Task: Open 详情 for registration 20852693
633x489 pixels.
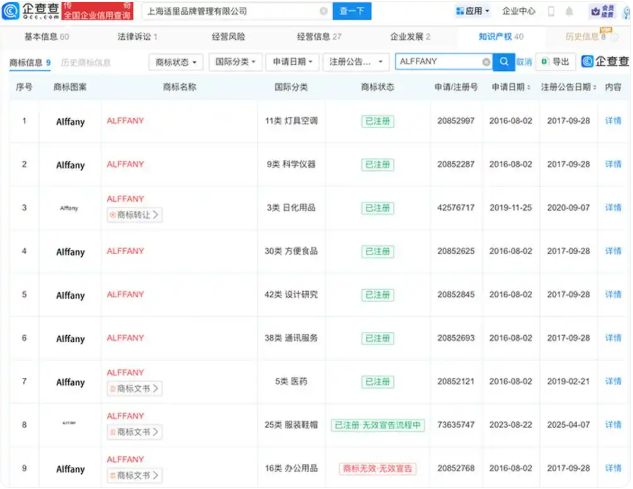Action: click(613, 338)
